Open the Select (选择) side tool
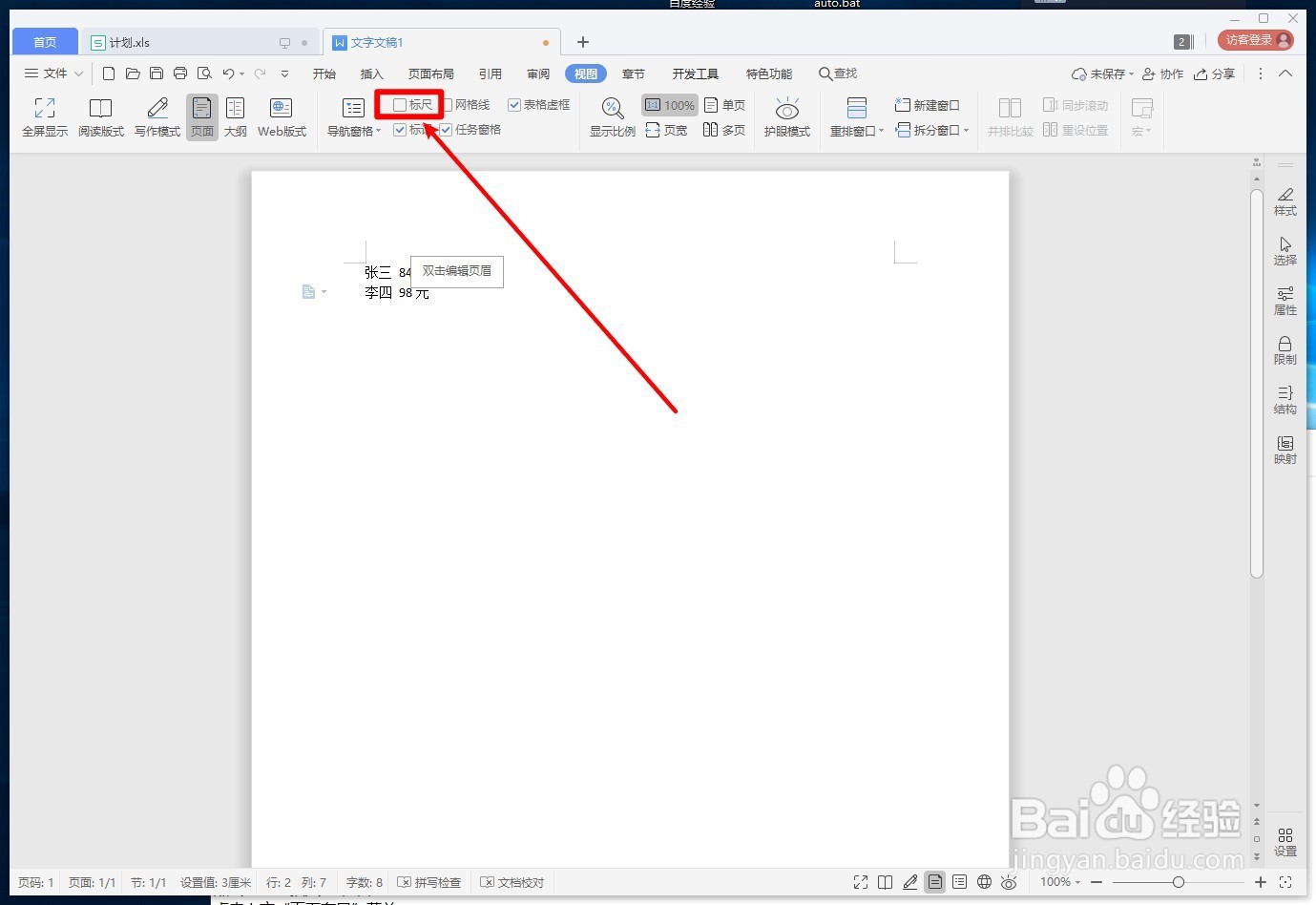This screenshot has height=905, width=1316. pos(1285,251)
